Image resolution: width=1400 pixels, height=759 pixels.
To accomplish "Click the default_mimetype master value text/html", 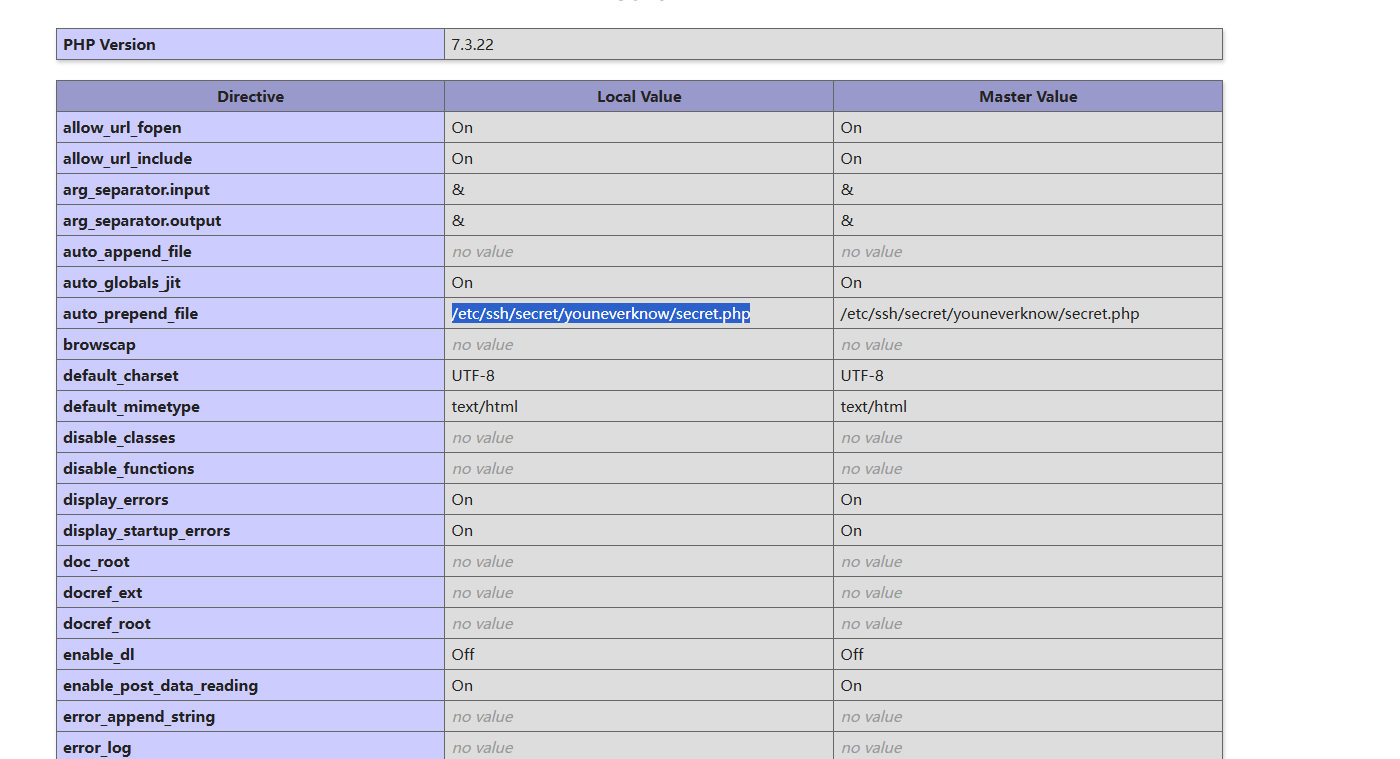I will [x=874, y=407].
